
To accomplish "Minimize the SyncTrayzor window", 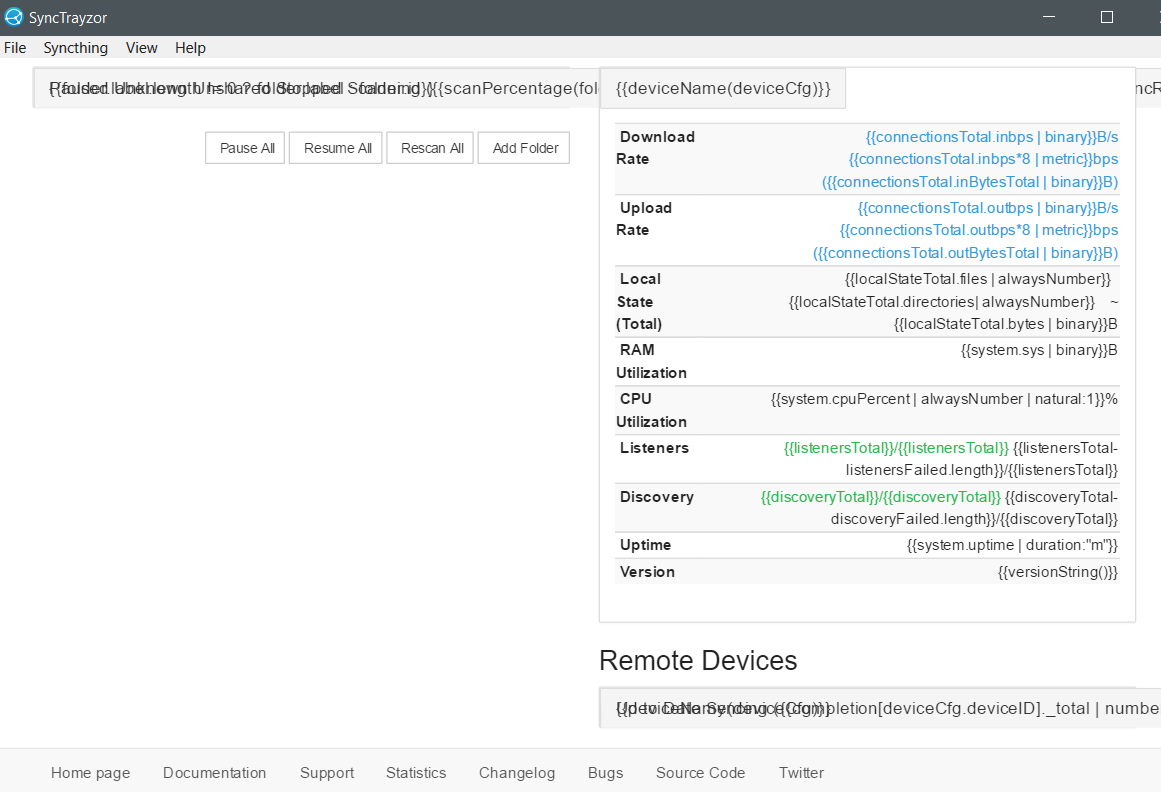I will [1048, 17].
